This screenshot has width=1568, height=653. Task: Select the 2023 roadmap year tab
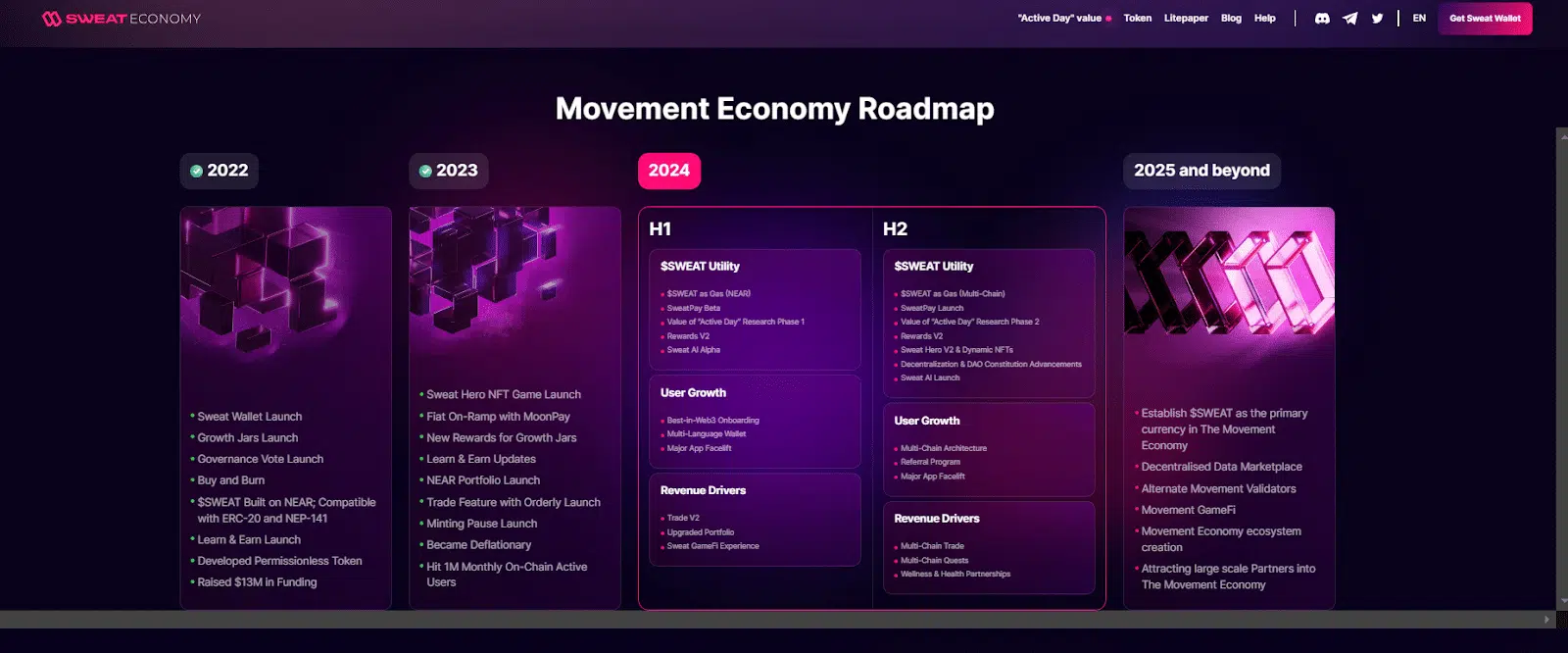point(448,171)
